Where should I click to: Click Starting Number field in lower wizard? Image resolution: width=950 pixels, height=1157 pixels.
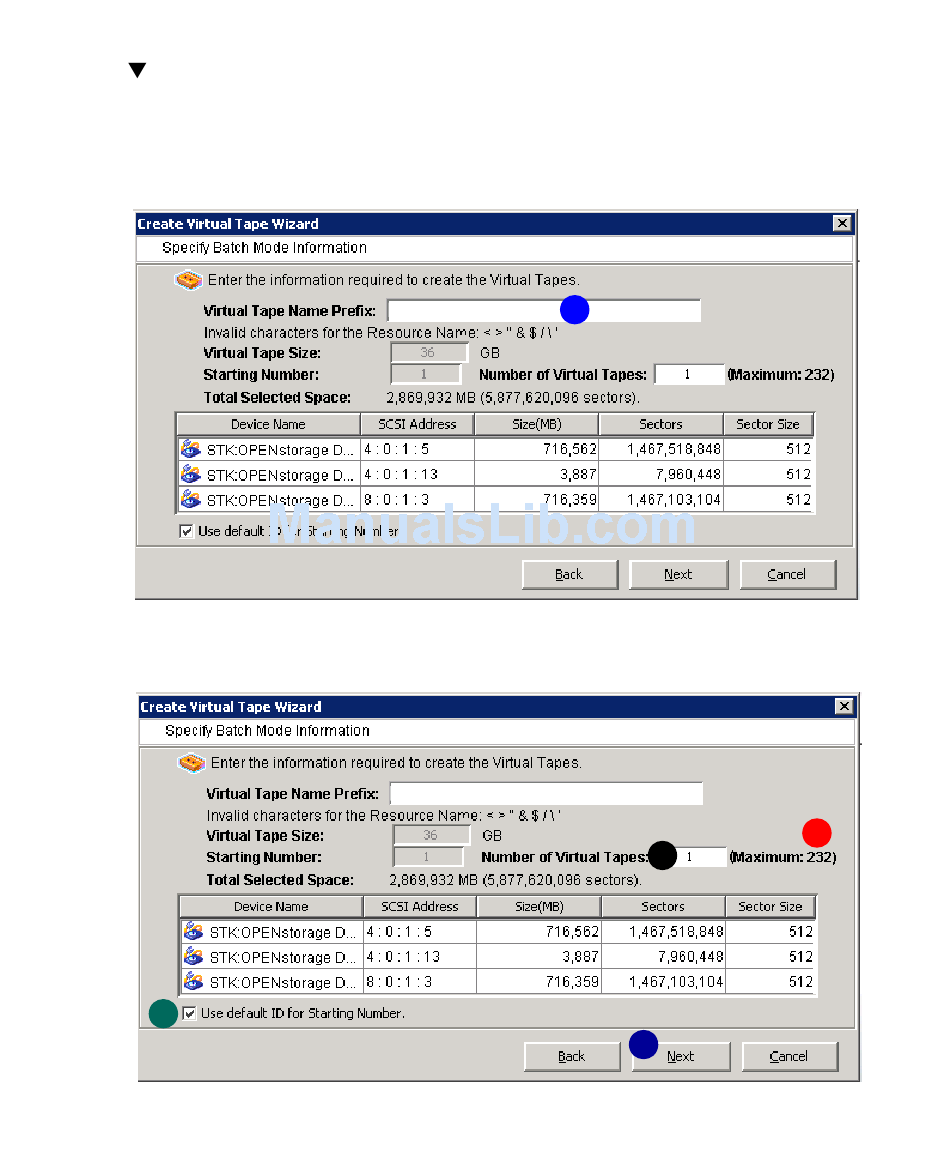(429, 857)
